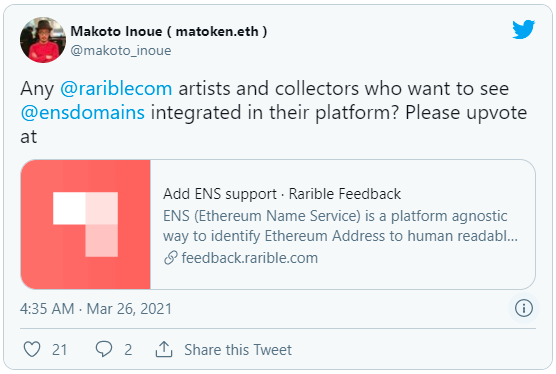The height and width of the screenshot is (374, 556).
Task: Open replies via speech bubble icon
Action: pyautogui.click(x=104, y=349)
